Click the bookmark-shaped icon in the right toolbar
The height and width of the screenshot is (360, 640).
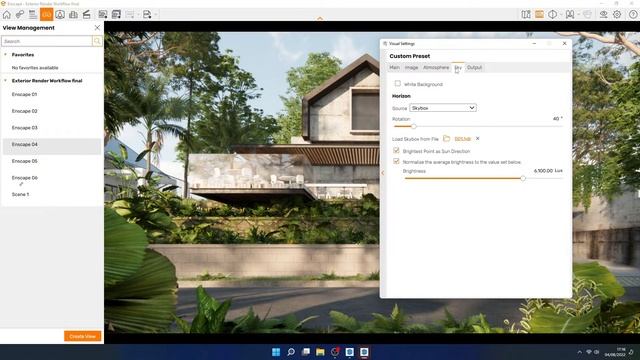(570, 15)
